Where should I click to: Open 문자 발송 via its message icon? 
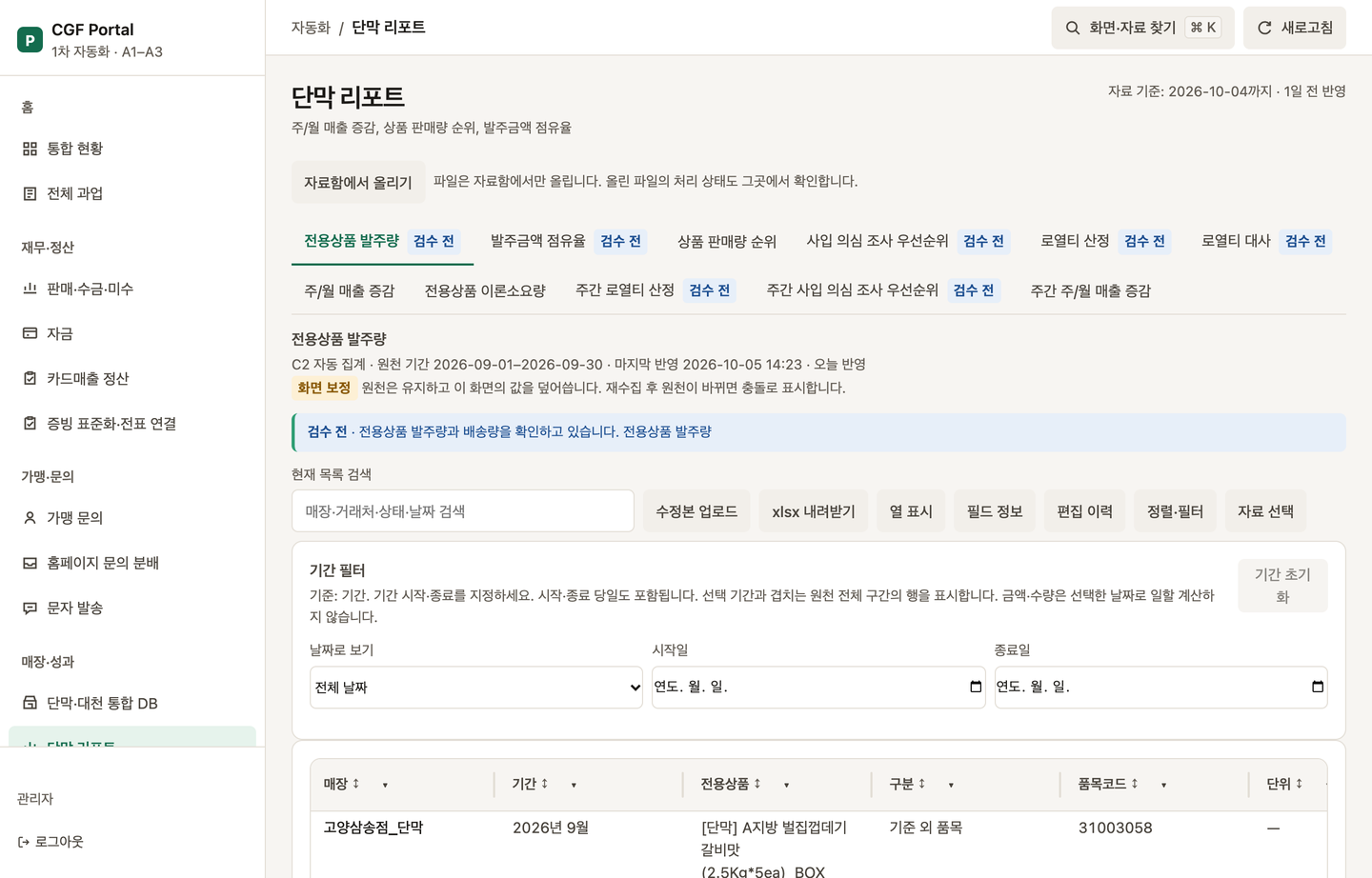pos(30,608)
